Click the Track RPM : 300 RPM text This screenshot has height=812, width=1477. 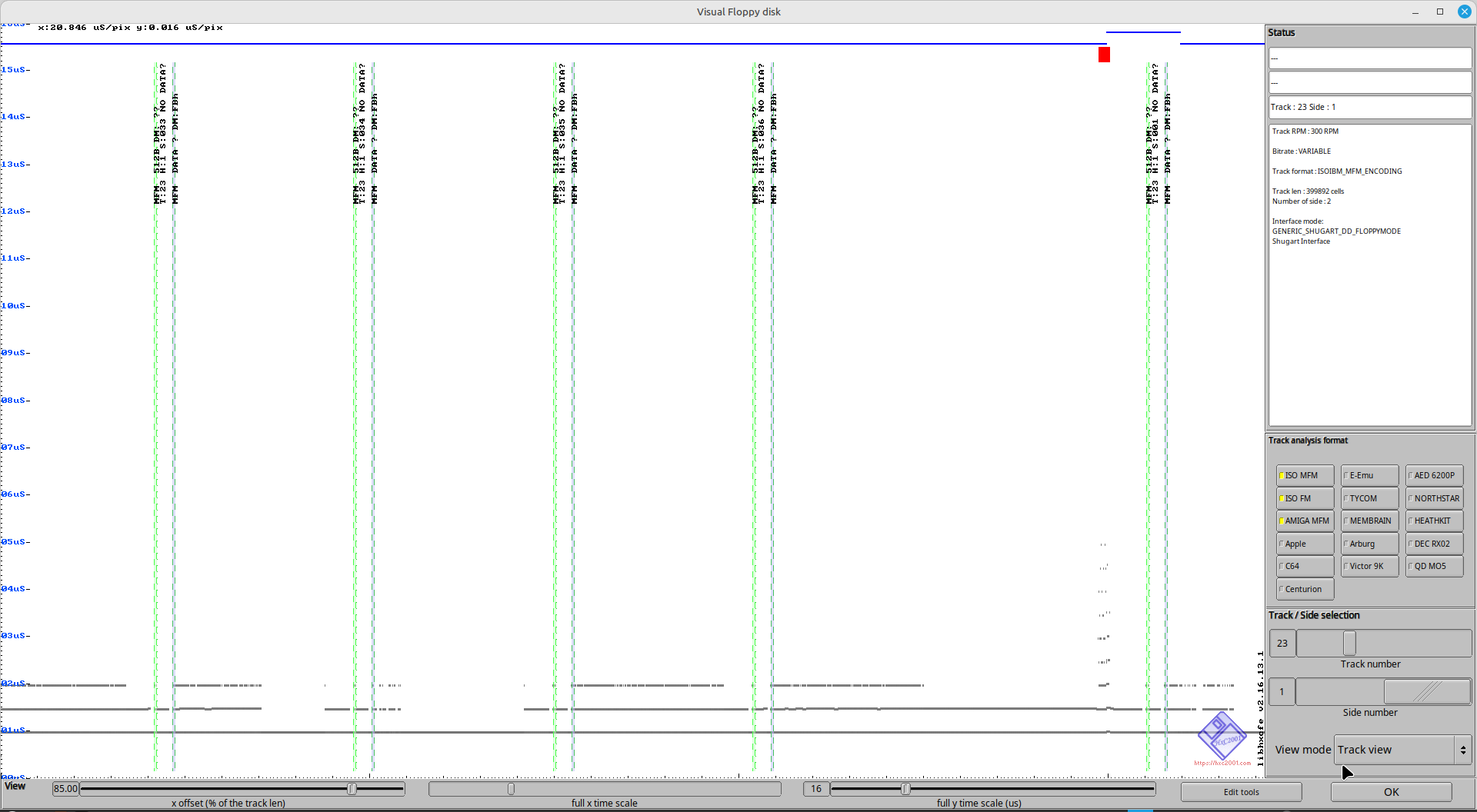(x=1305, y=131)
